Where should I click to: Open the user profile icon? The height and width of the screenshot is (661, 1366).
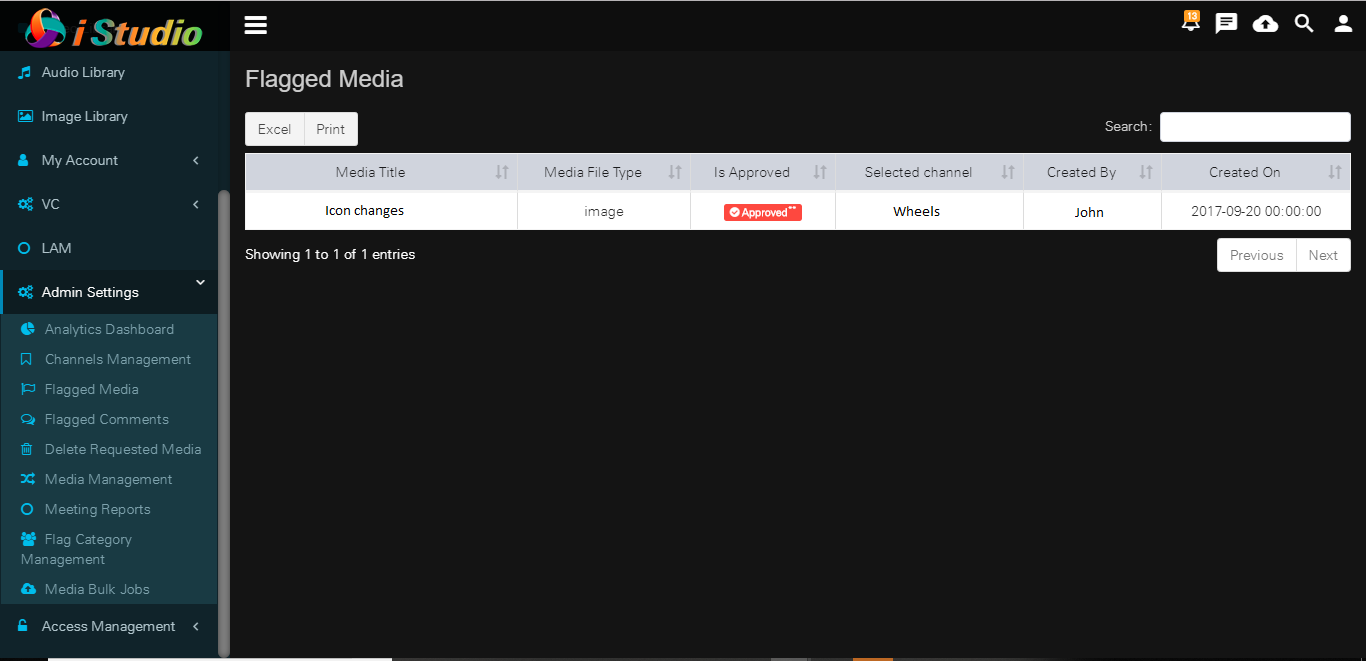click(1343, 24)
